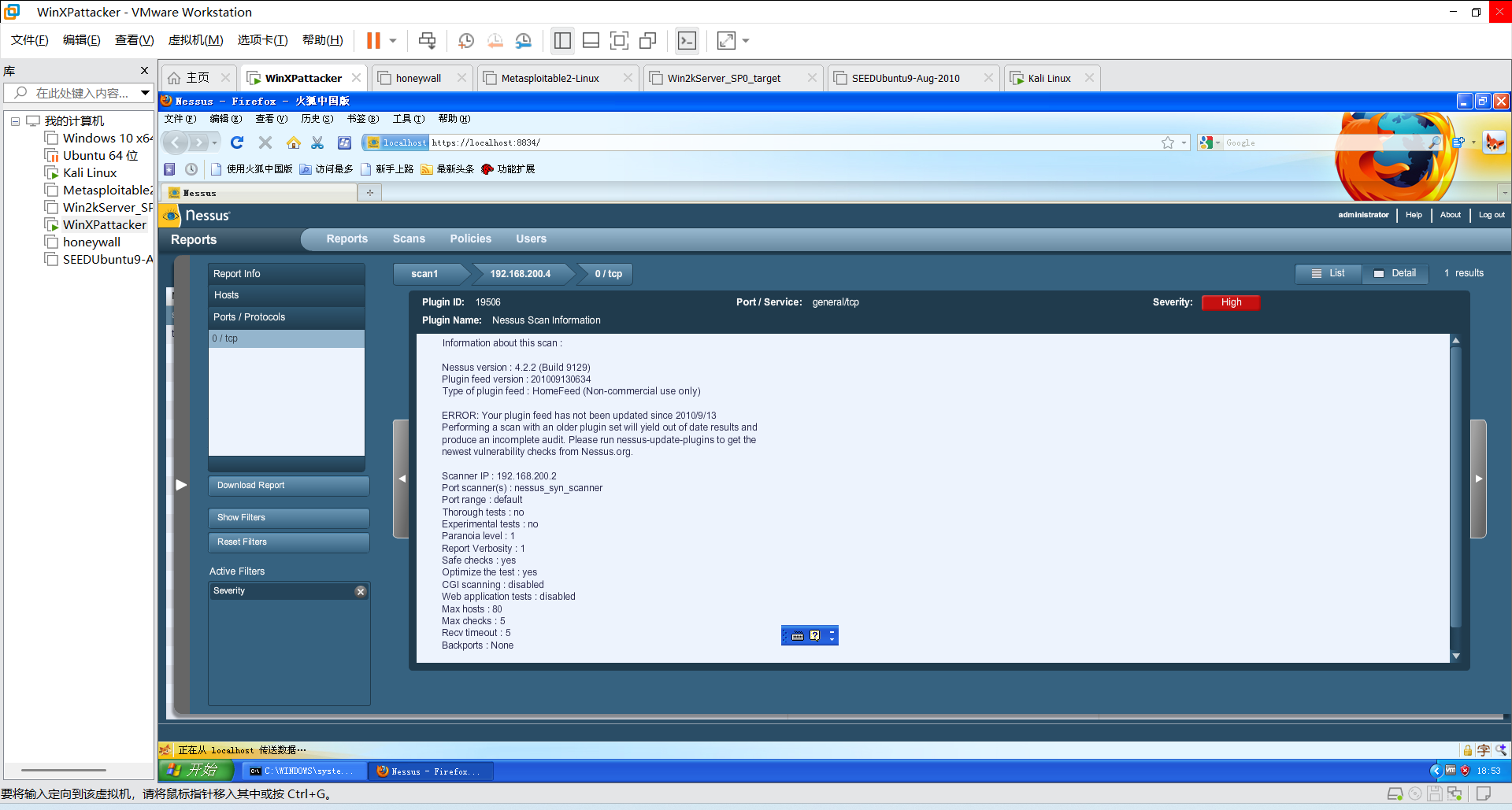
Task: Expand the VMware library search dropdown
Action: (145, 93)
